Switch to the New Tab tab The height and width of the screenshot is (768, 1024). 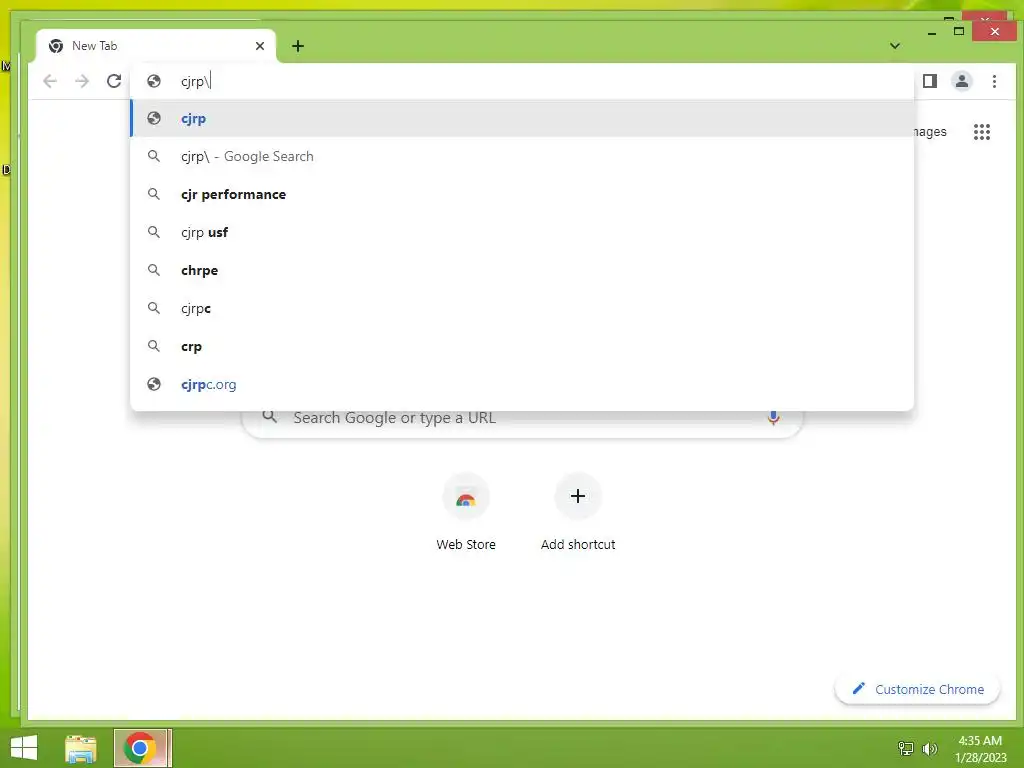[156, 46]
